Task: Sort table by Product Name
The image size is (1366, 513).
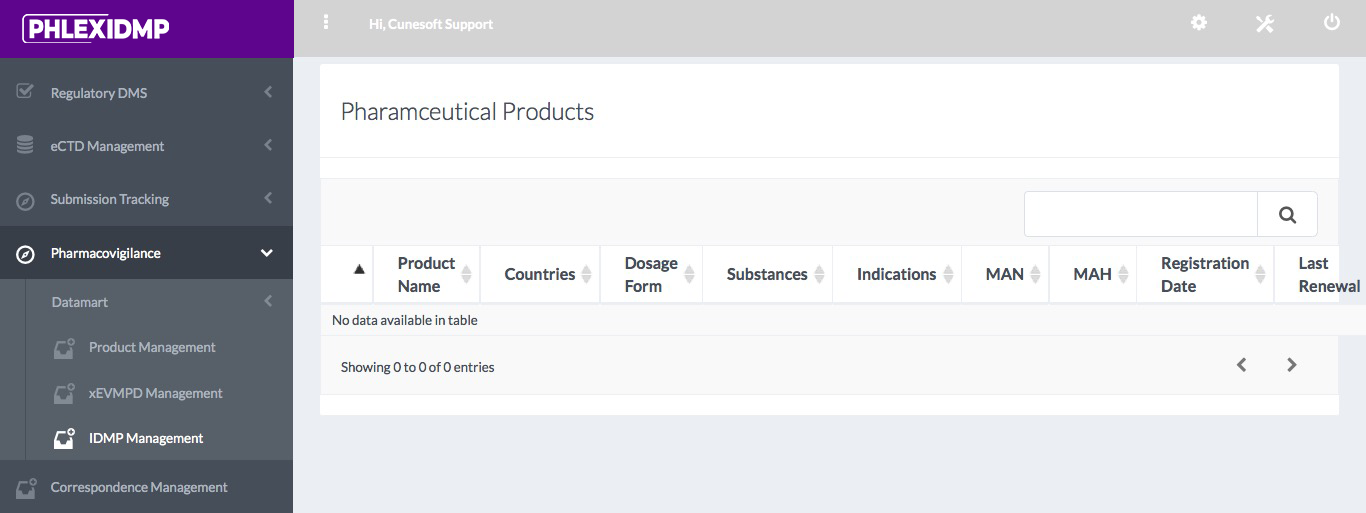Action: (x=427, y=274)
